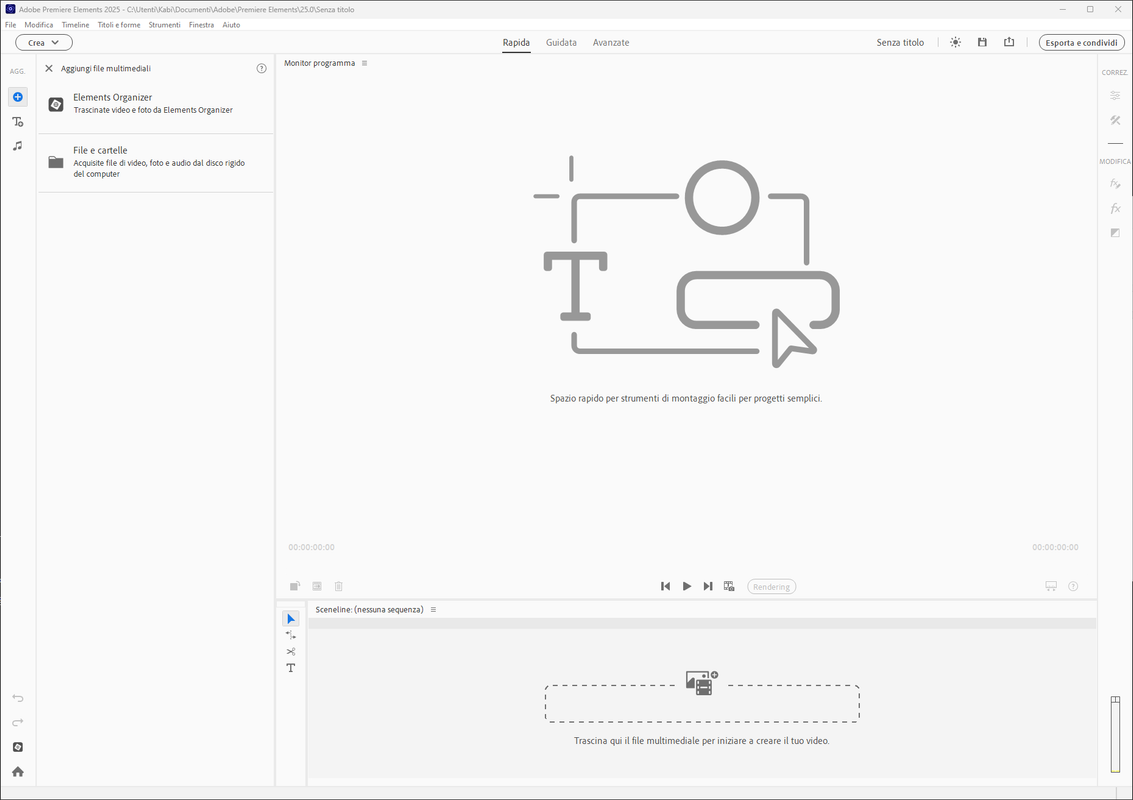Close the Aggiungi file multimediali panel
1133x800 pixels.
pos(49,69)
